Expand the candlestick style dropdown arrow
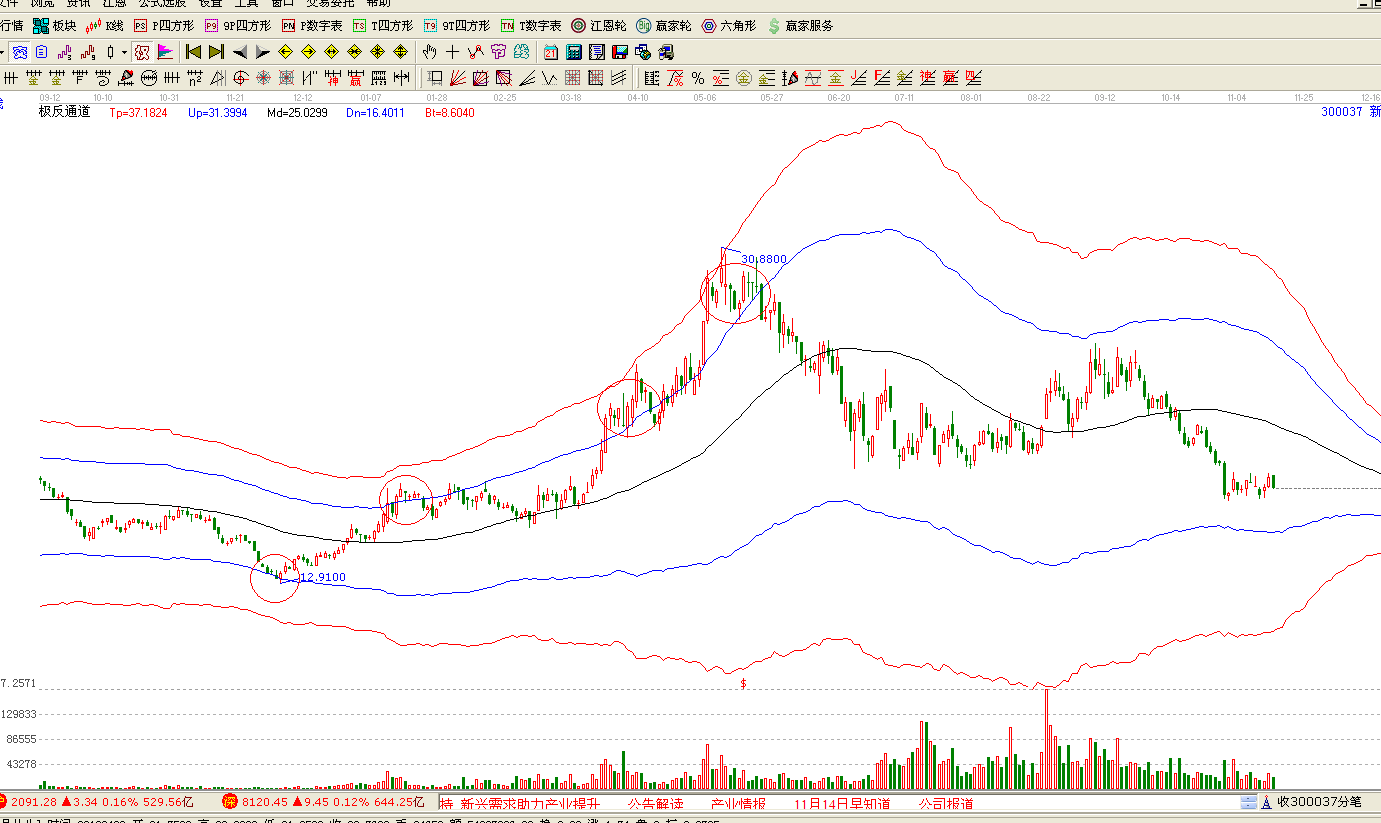Viewport: 1381px width, 823px height. tap(124, 52)
